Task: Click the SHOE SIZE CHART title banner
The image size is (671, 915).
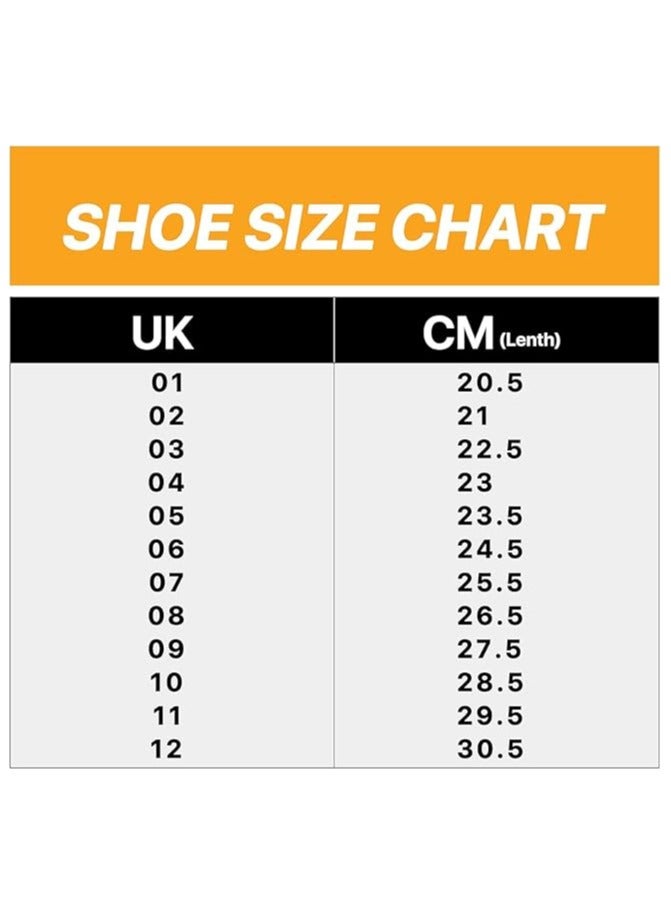Action: coord(334,226)
